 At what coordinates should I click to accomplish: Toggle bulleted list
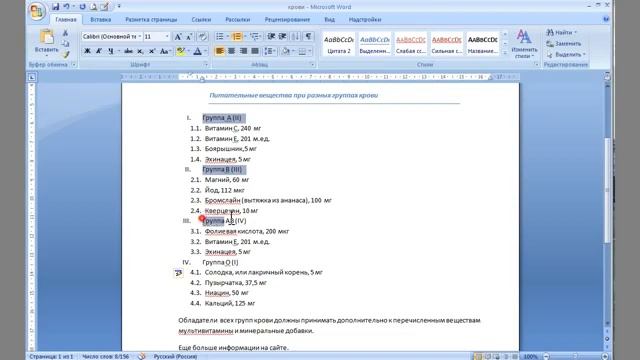(x=220, y=37)
